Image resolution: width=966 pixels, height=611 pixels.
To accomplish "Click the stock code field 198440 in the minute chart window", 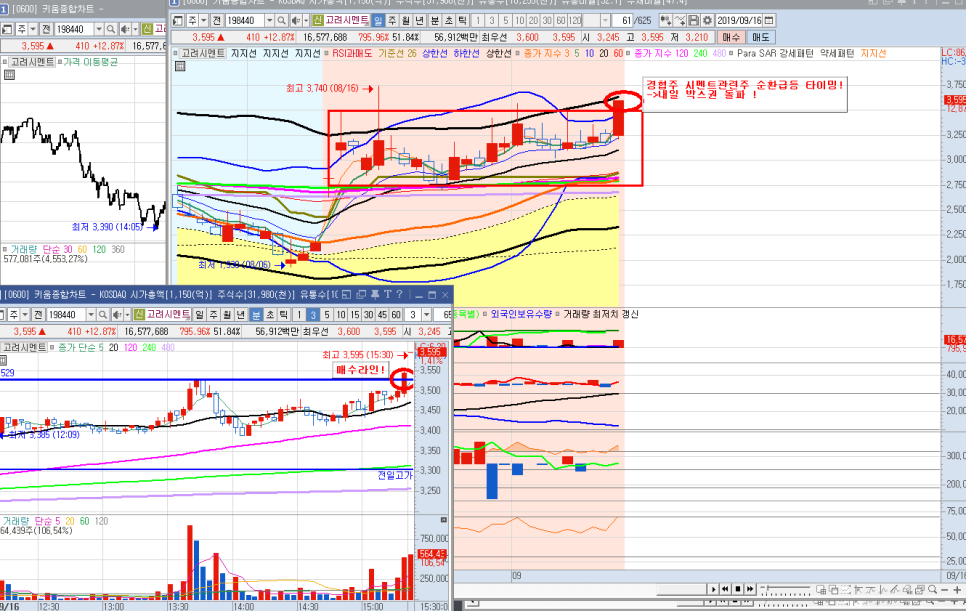I will point(67,314).
